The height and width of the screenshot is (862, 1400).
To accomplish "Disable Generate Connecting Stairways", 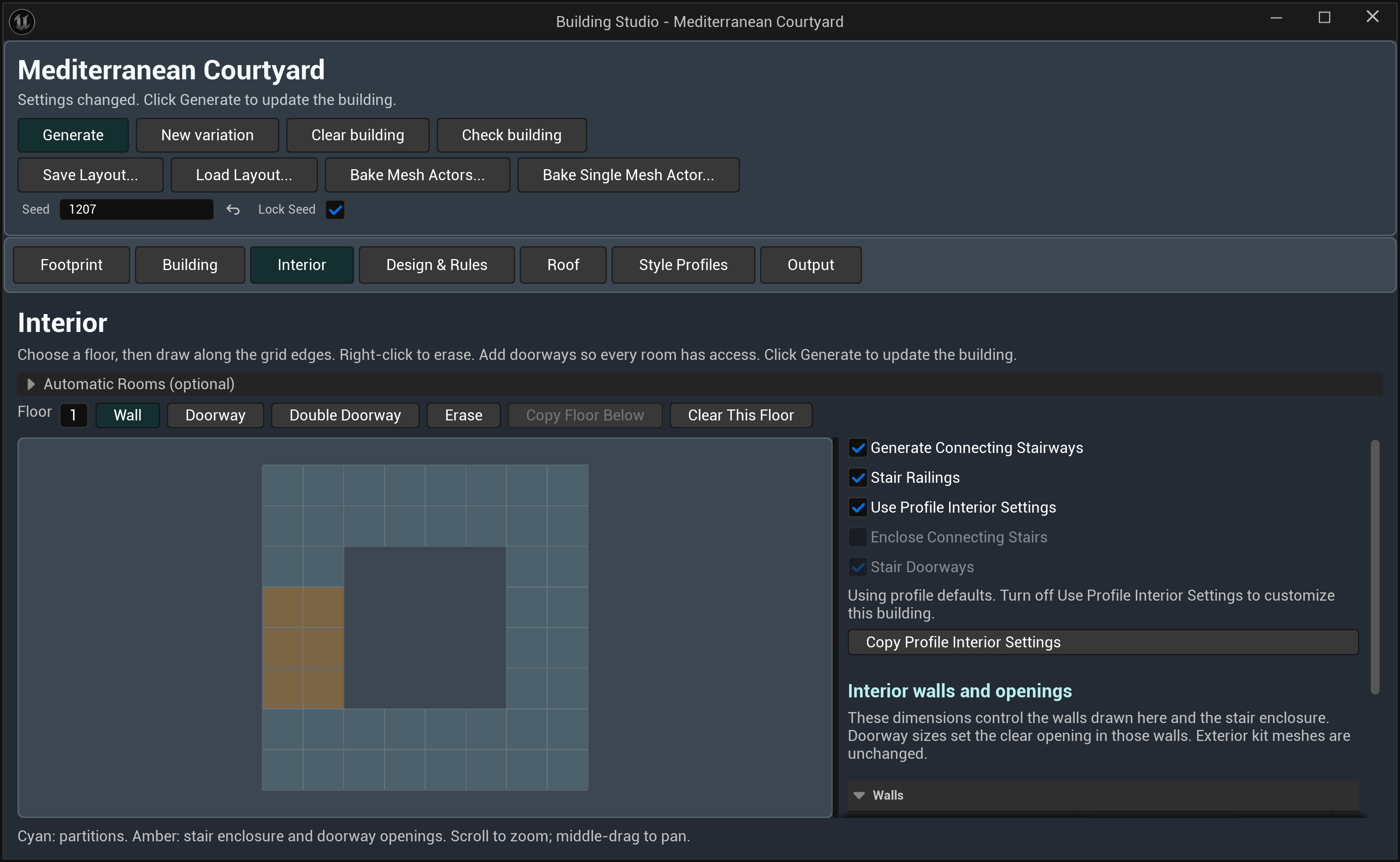I will tap(858, 448).
